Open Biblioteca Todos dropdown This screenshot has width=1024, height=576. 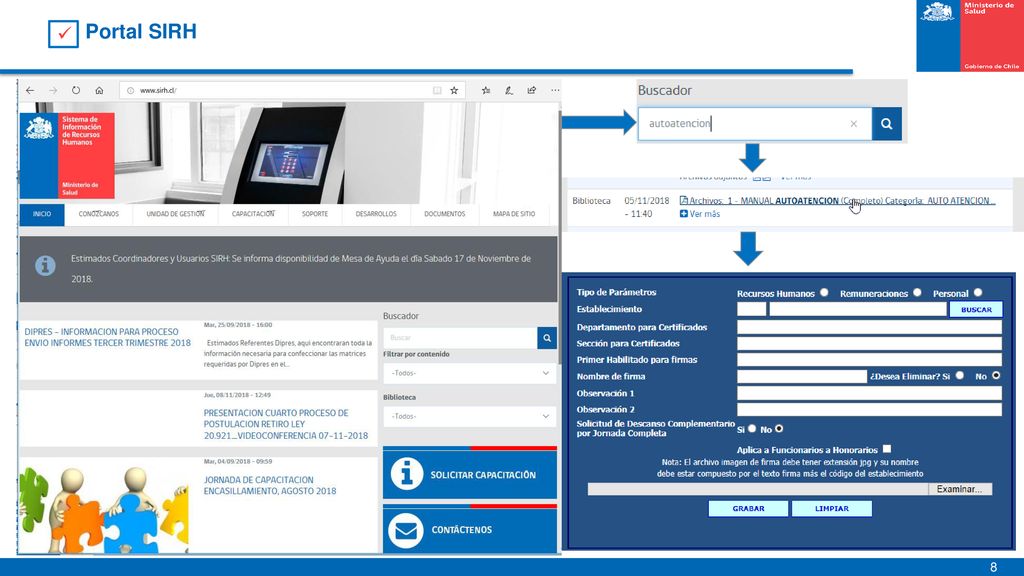[470, 416]
